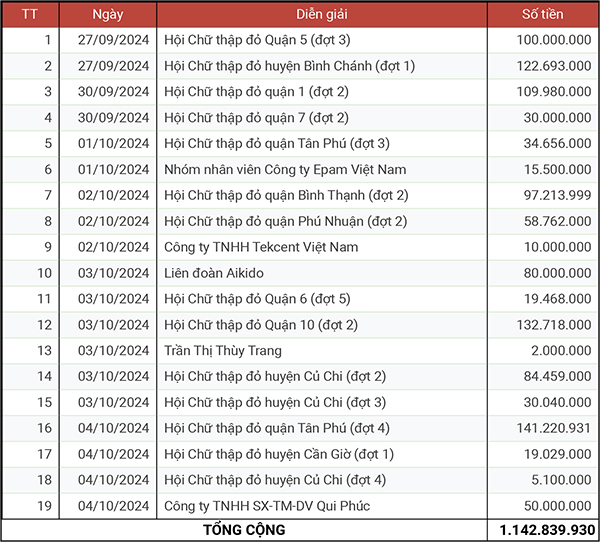Click 'Hội Chữ thập đỏ quận Tân Phú (đợt 4)'
The width and height of the screenshot is (600, 542).
pos(277,428)
